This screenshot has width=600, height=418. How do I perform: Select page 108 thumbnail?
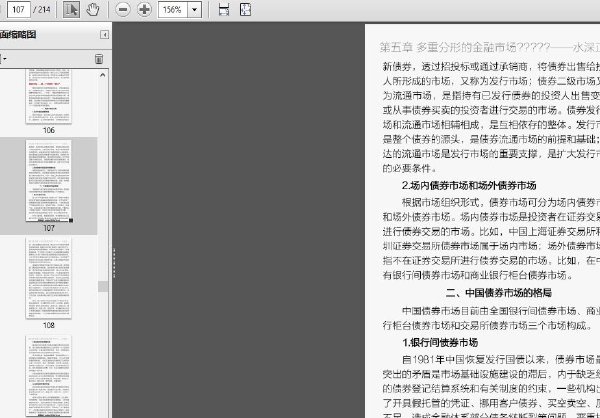(x=49, y=278)
